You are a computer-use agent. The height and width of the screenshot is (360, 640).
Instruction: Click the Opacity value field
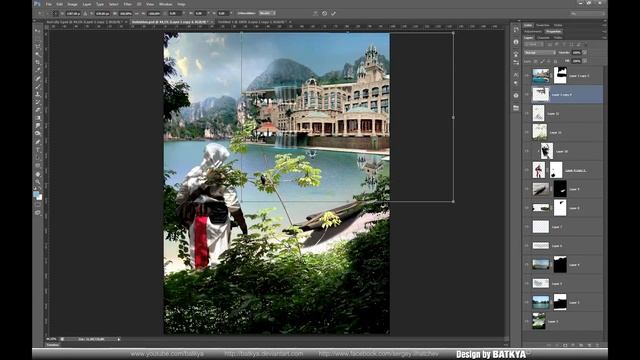tap(576, 53)
